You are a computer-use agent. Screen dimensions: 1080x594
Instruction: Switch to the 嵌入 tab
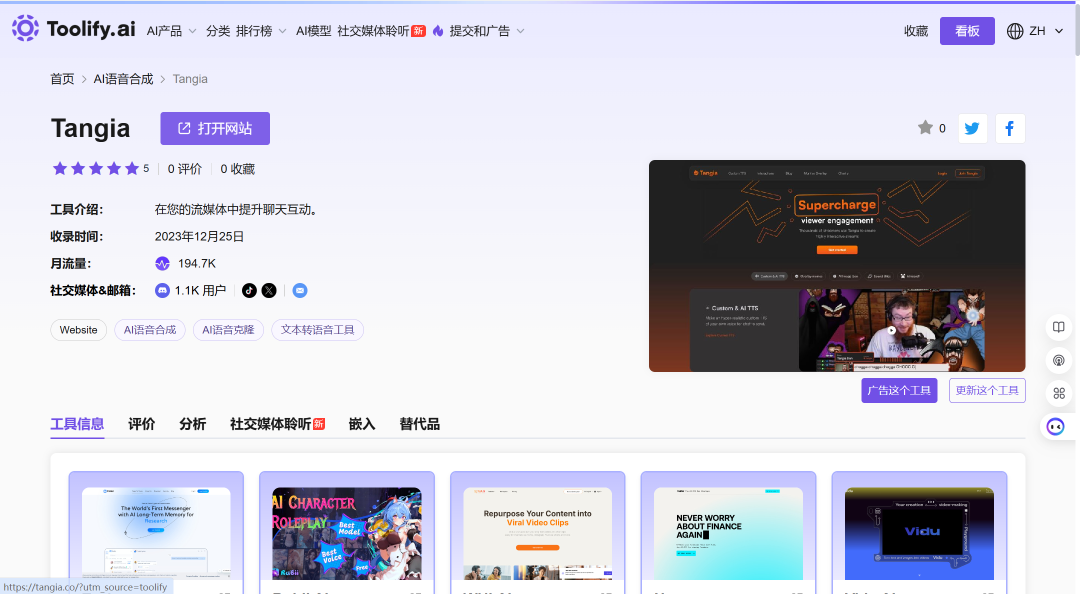(362, 424)
